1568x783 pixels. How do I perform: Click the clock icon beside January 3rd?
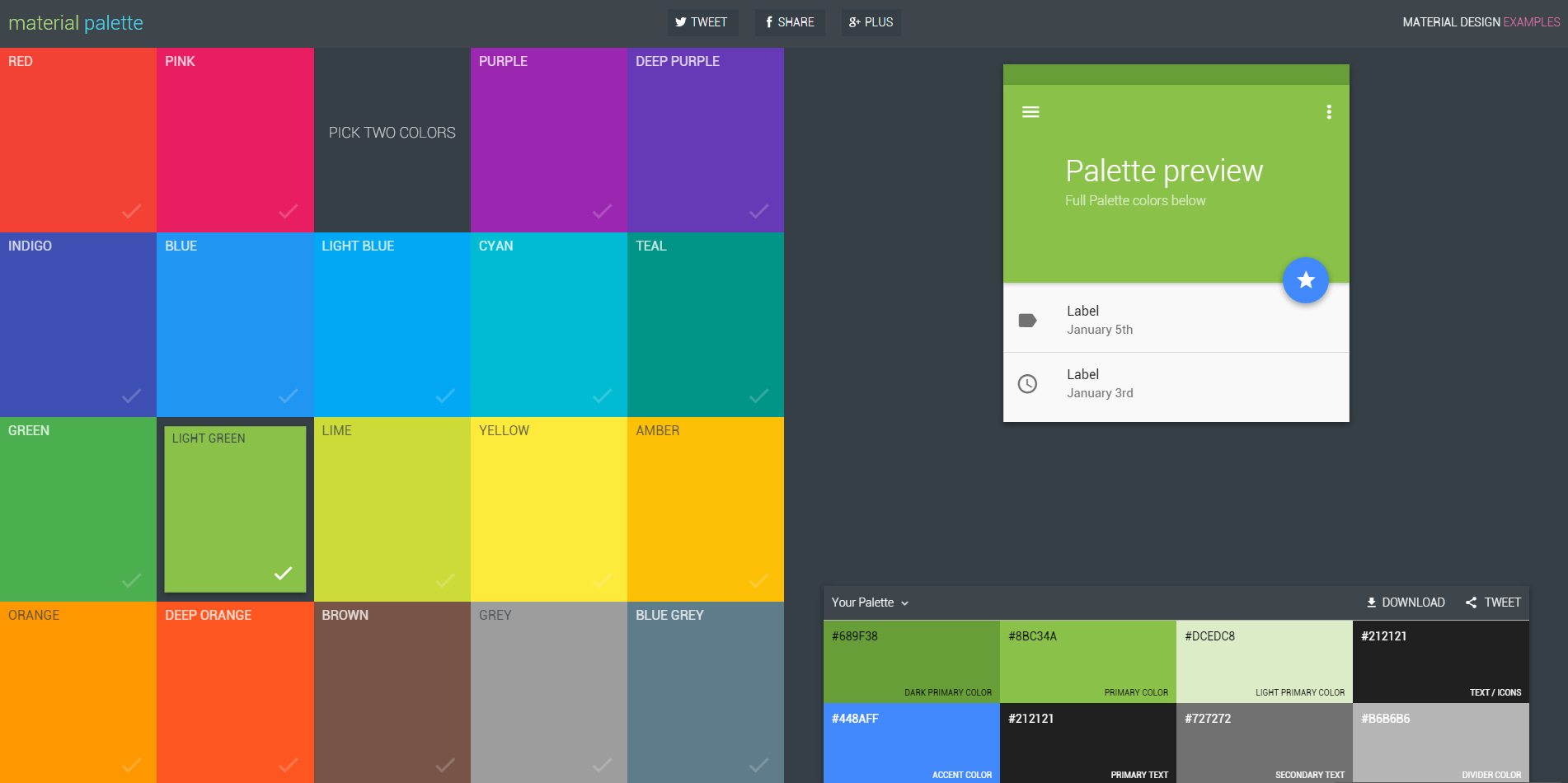pyautogui.click(x=1027, y=384)
